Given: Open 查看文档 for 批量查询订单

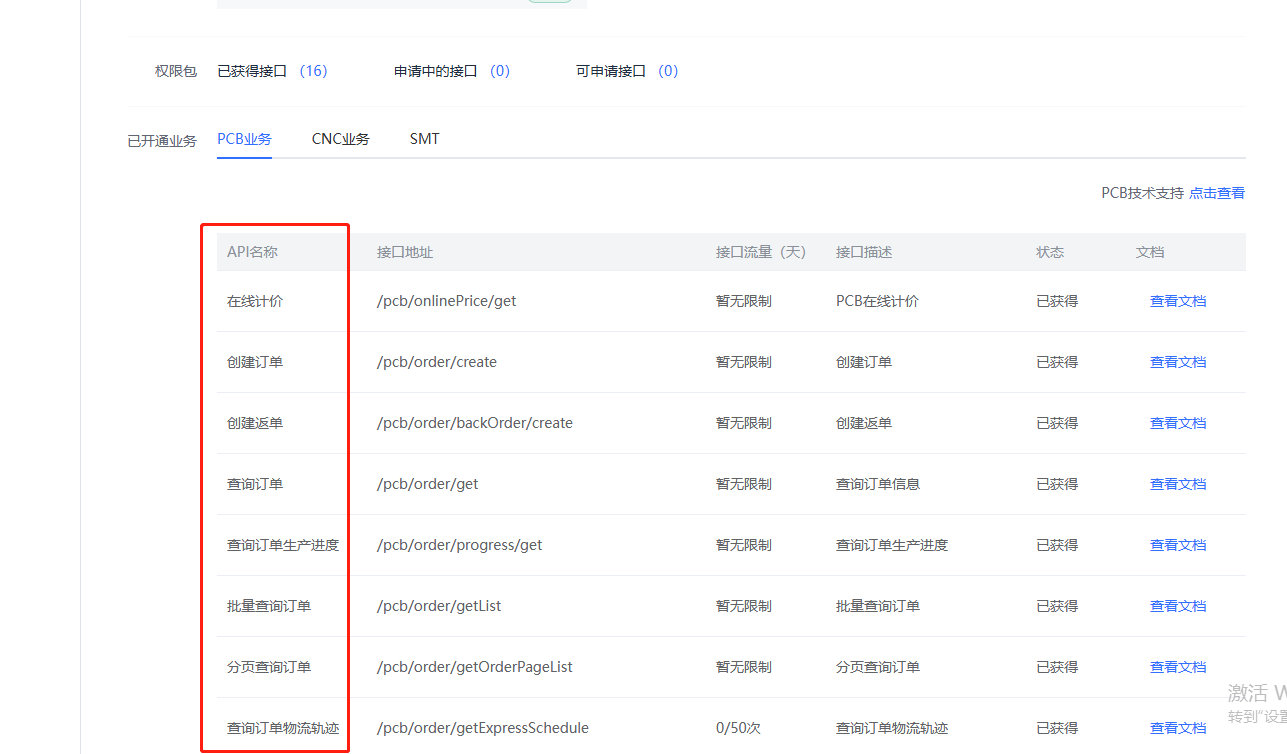Looking at the screenshot, I should pyautogui.click(x=1177, y=606).
